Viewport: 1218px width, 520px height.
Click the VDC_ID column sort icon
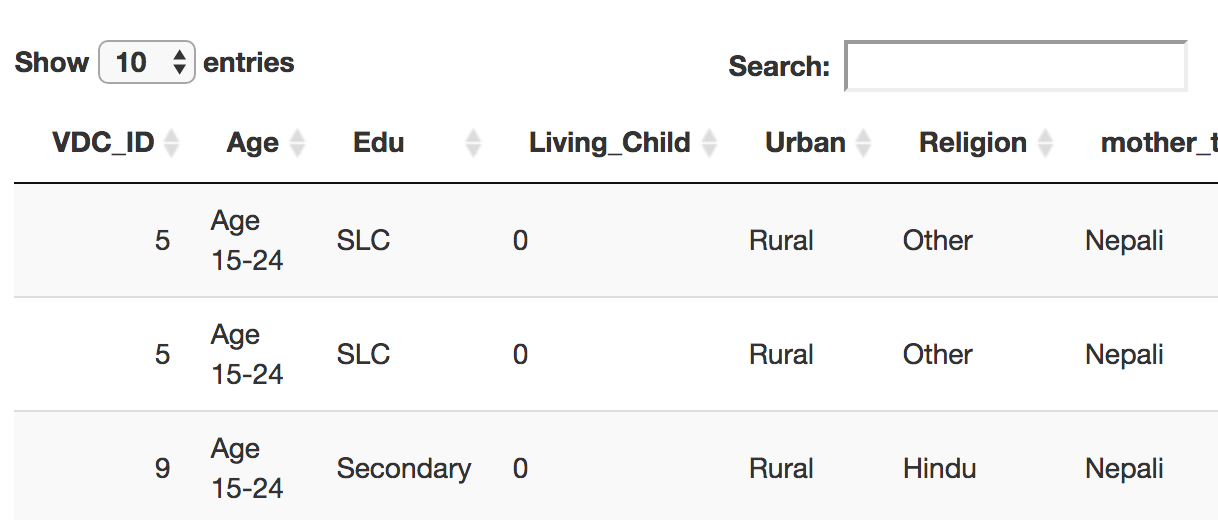[x=171, y=143]
